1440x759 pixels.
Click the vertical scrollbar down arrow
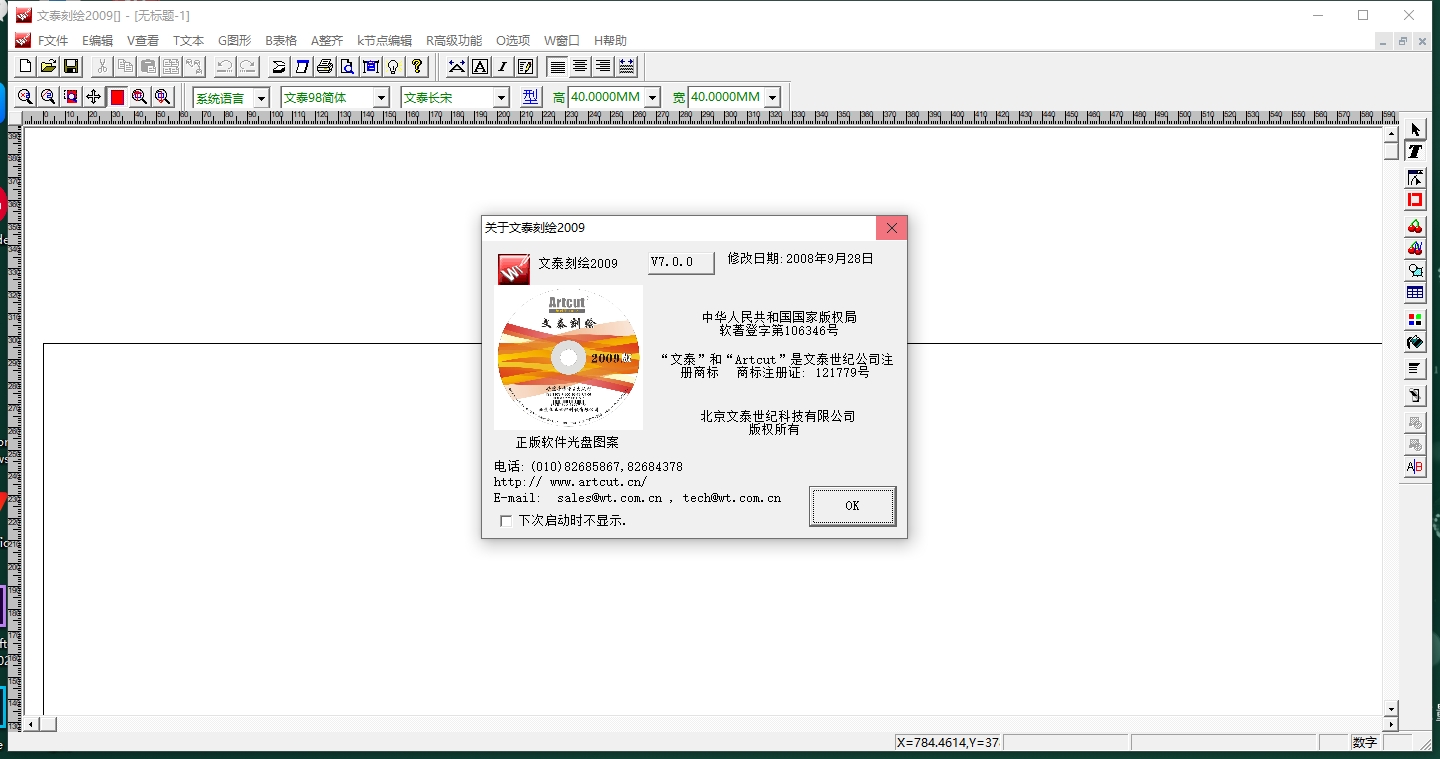pos(1391,708)
